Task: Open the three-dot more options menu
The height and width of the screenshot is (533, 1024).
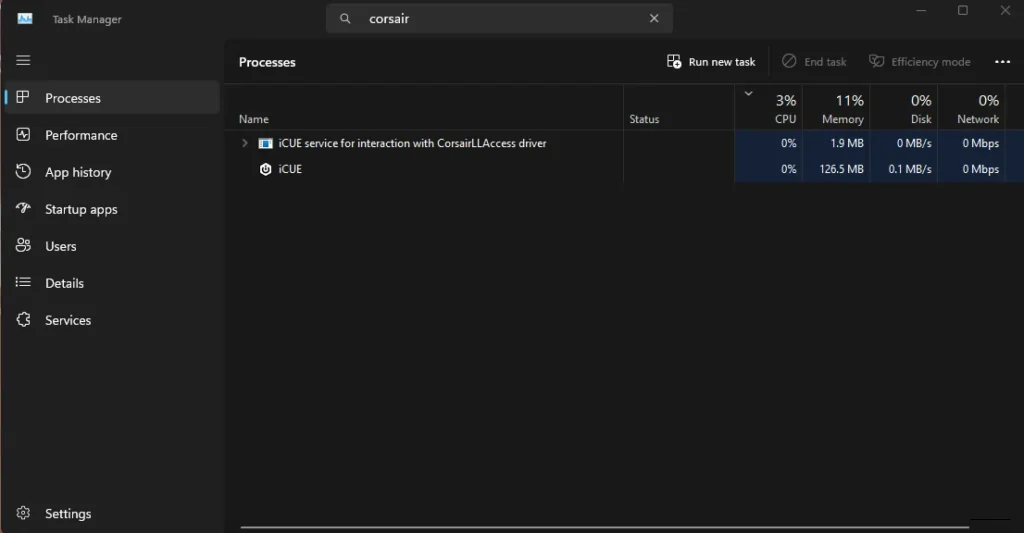Action: [1002, 62]
